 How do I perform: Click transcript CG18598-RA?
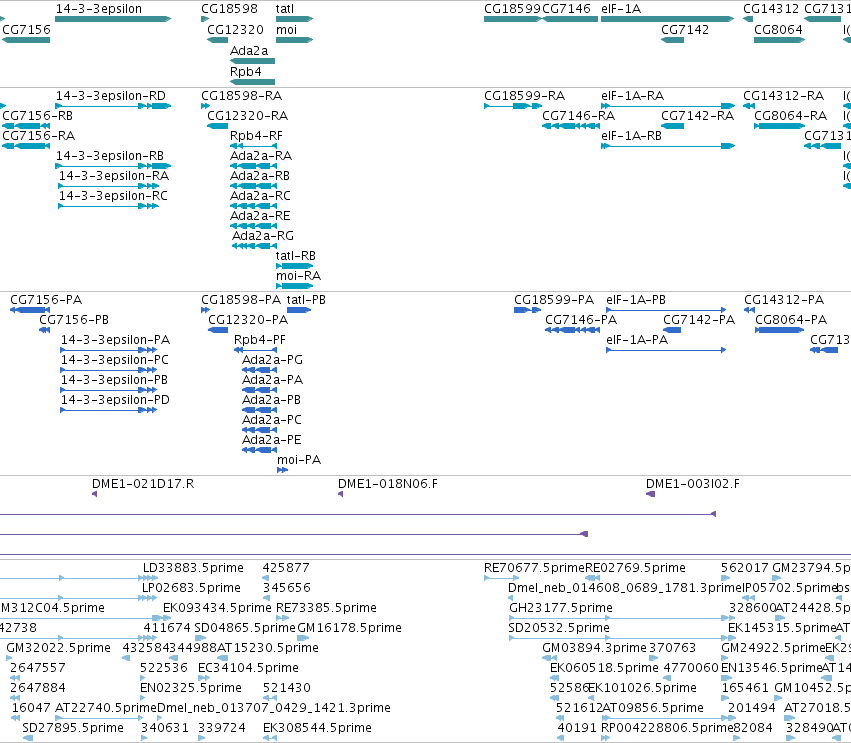tap(205, 106)
